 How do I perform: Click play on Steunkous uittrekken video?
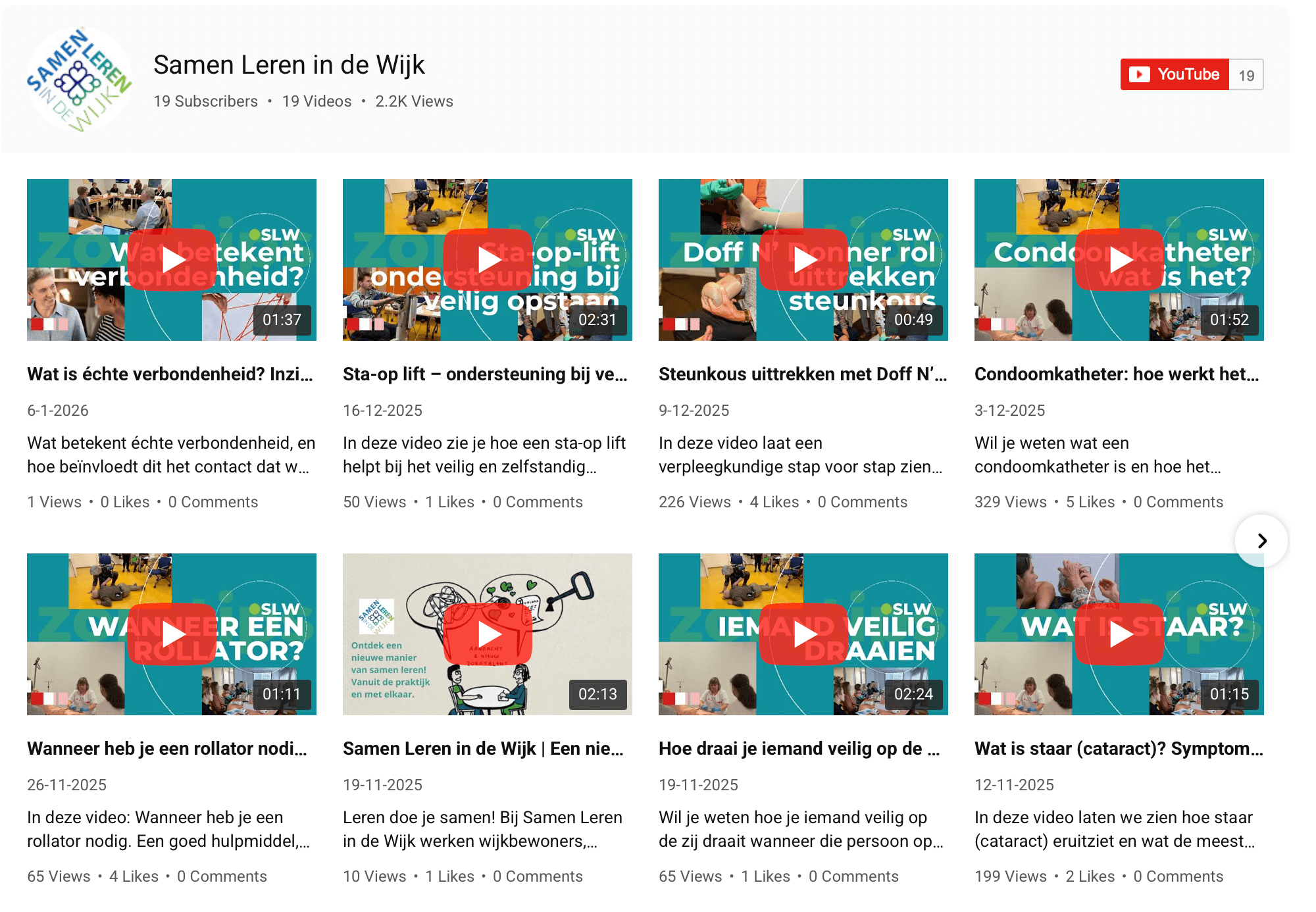[803, 260]
